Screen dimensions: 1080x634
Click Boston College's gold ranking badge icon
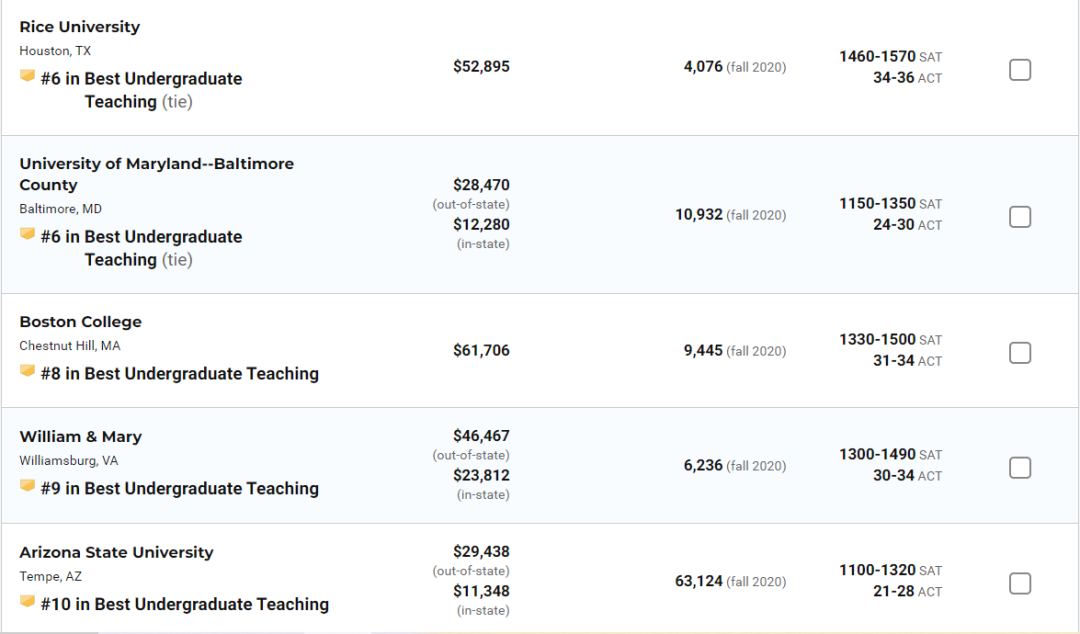point(28,372)
